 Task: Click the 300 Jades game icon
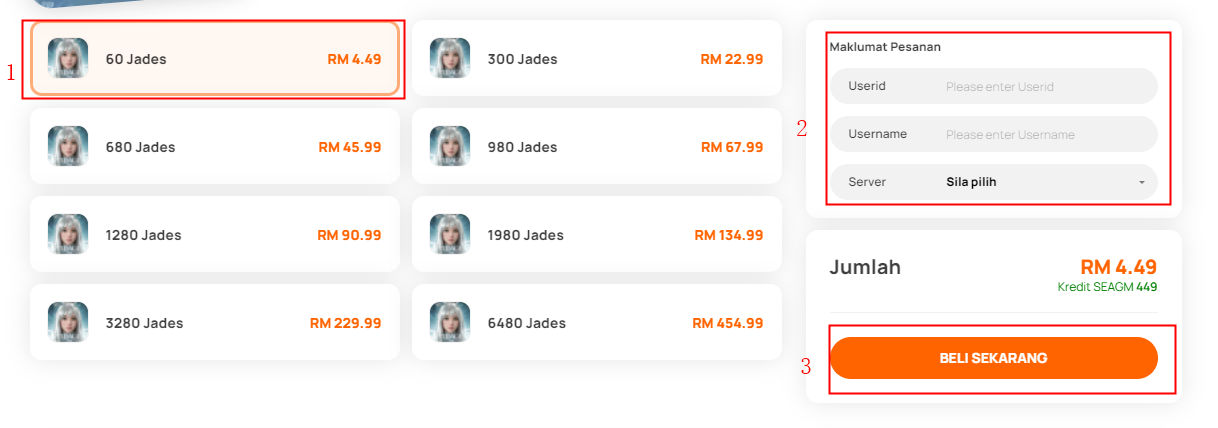coord(450,58)
